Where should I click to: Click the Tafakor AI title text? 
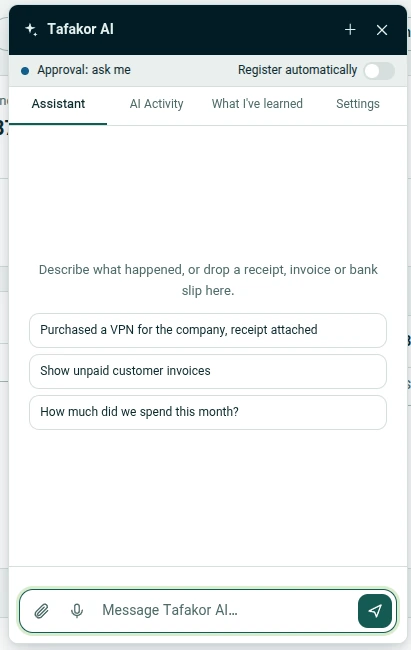[80, 29]
